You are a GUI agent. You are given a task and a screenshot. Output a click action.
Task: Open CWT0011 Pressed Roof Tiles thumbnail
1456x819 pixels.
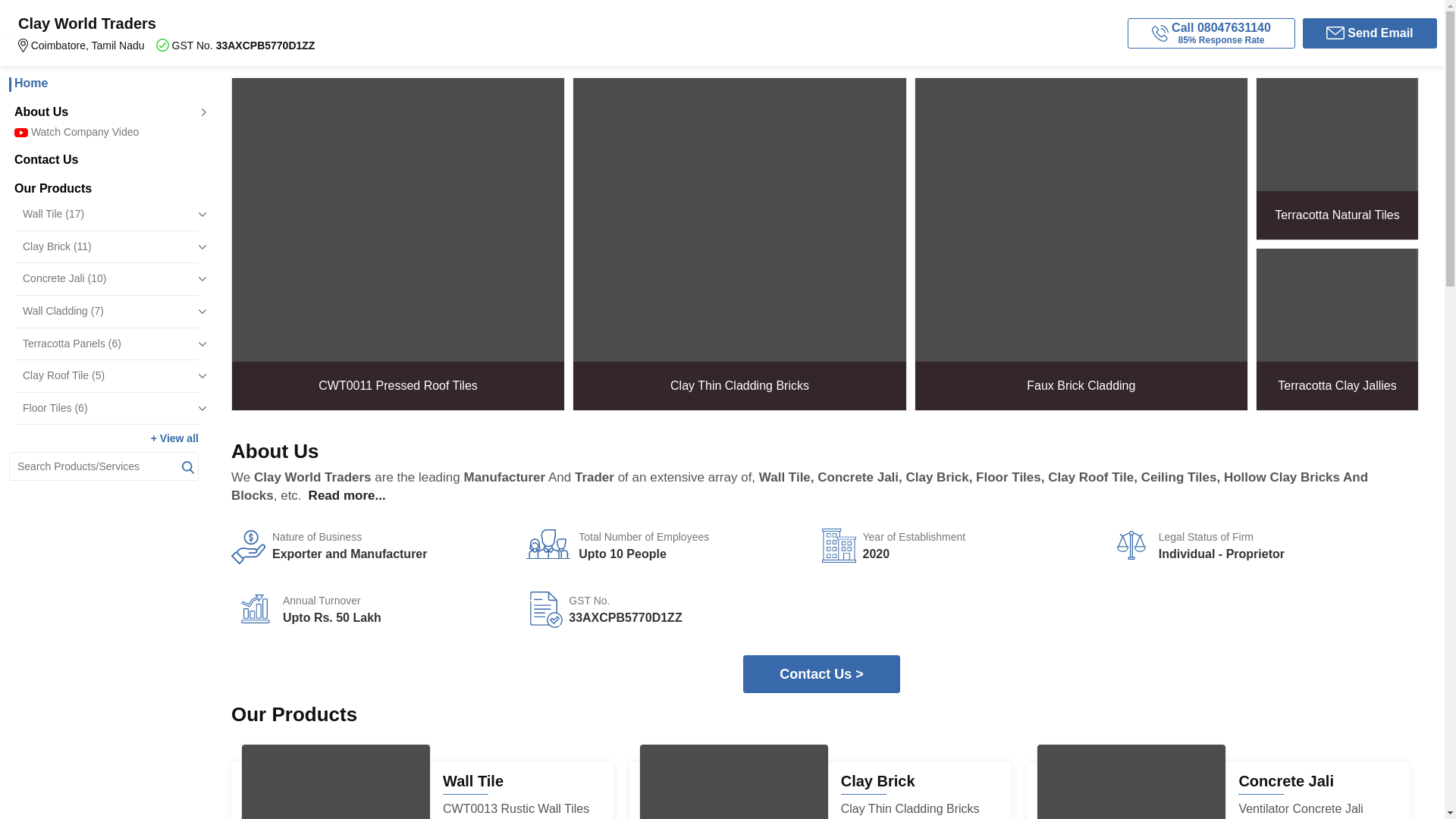[398, 244]
